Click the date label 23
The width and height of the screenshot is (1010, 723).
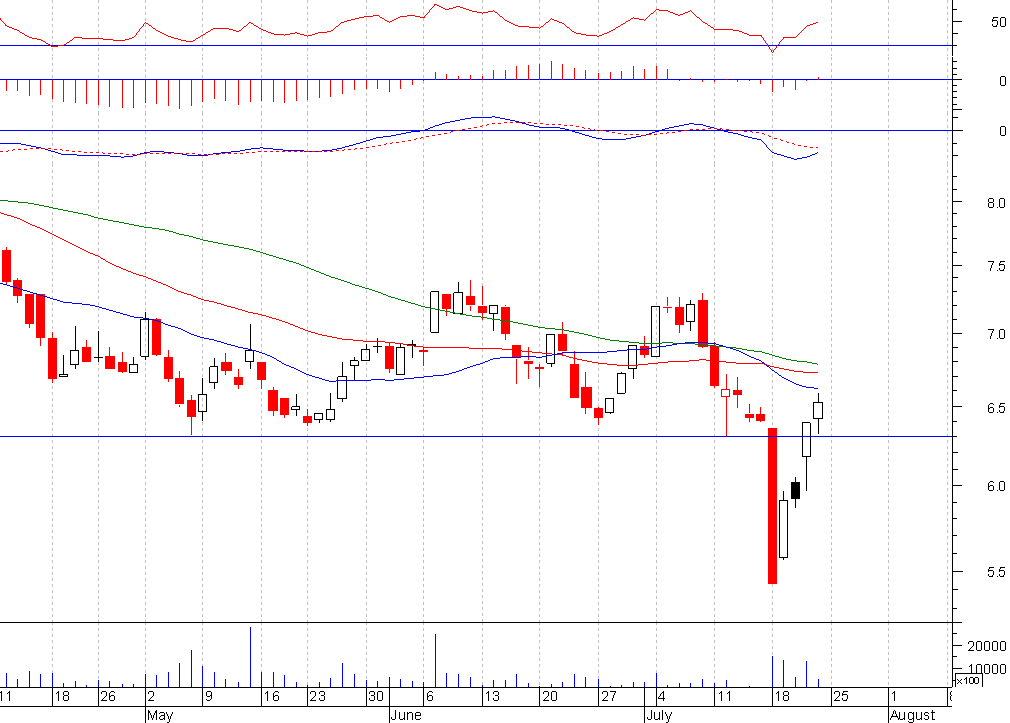click(318, 697)
